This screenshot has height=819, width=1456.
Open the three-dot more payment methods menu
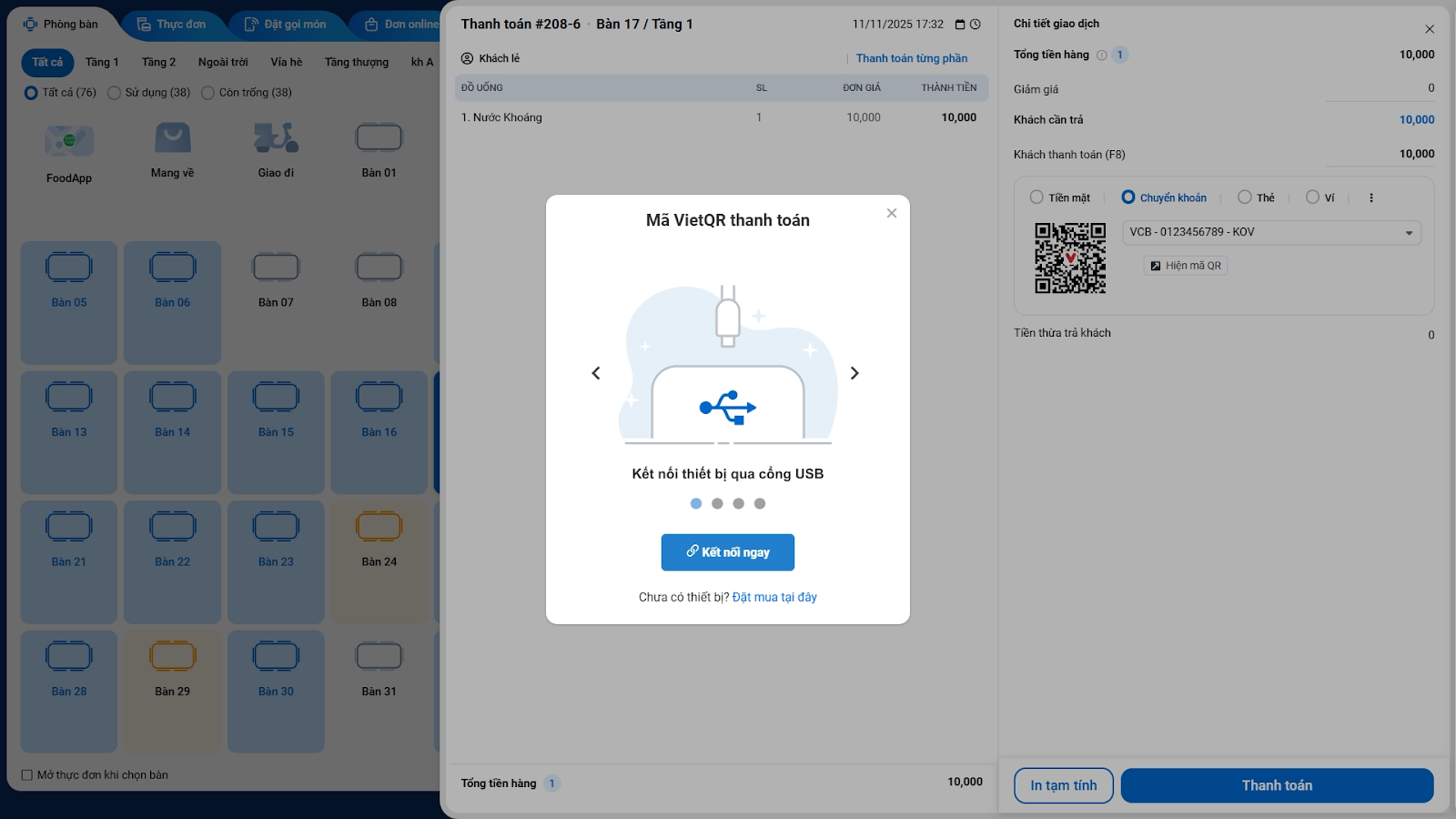(x=1371, y=197)
